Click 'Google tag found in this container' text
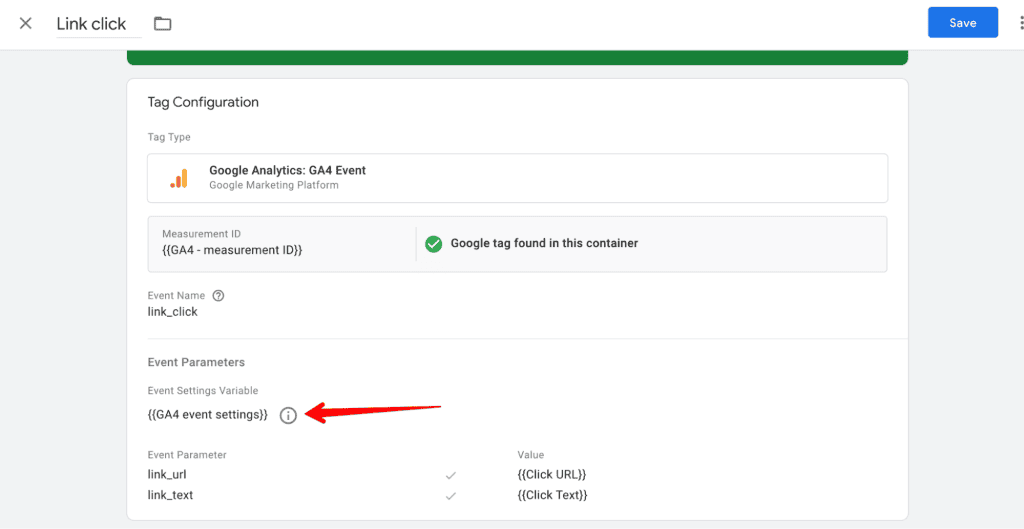1024x529 pixels. pyautogui.click(x=544, y=244)
